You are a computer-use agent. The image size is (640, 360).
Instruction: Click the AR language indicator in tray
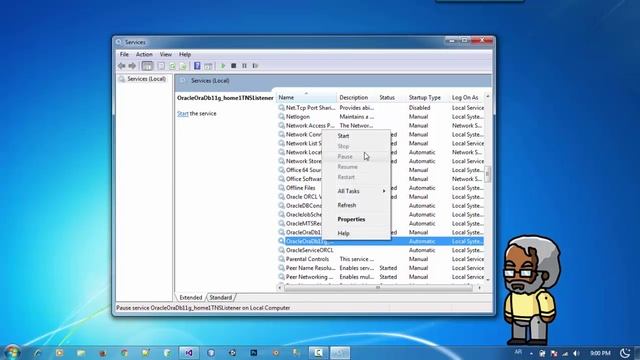(x=518, y=352)
